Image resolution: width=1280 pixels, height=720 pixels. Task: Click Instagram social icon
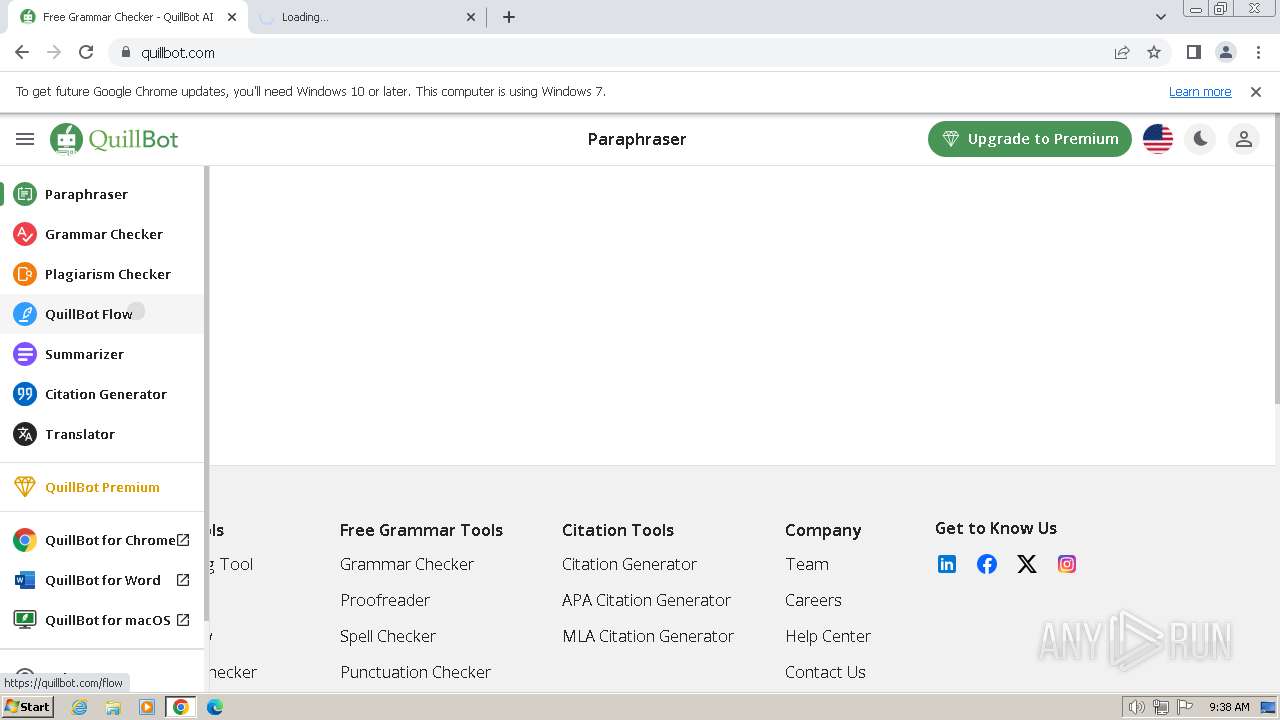pos(1067,564)
